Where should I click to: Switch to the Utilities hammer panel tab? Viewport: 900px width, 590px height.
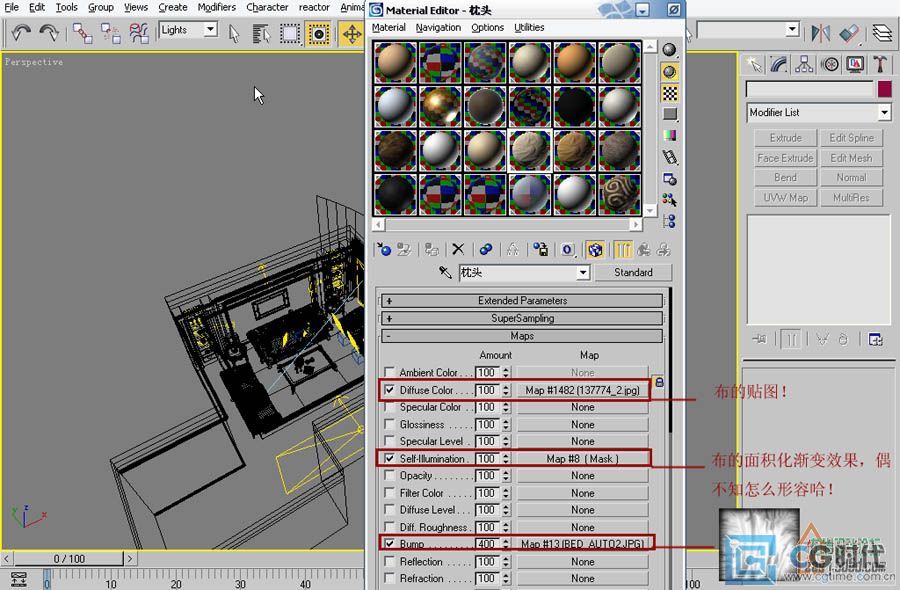(880, 64)
